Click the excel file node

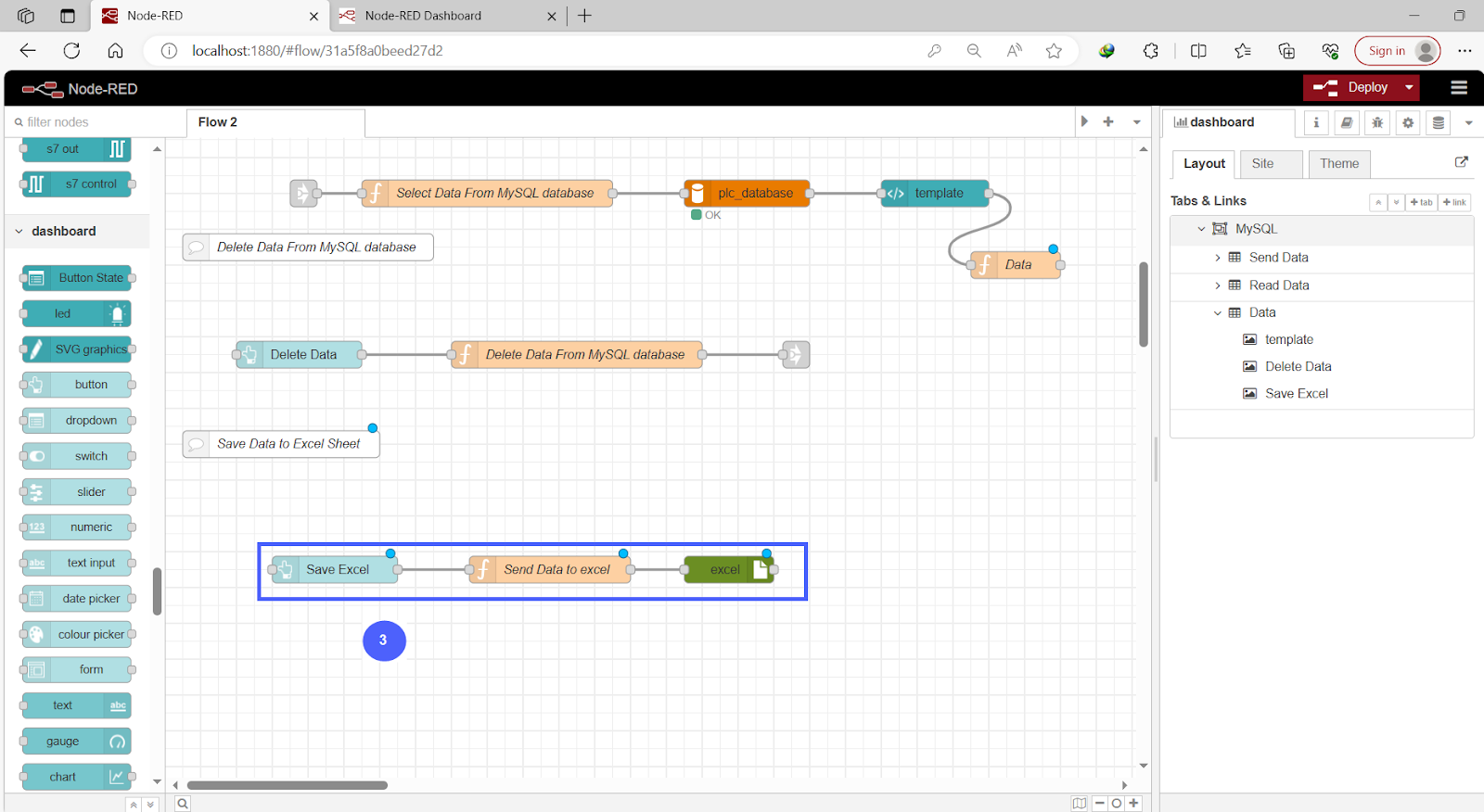tap(729, 569)
